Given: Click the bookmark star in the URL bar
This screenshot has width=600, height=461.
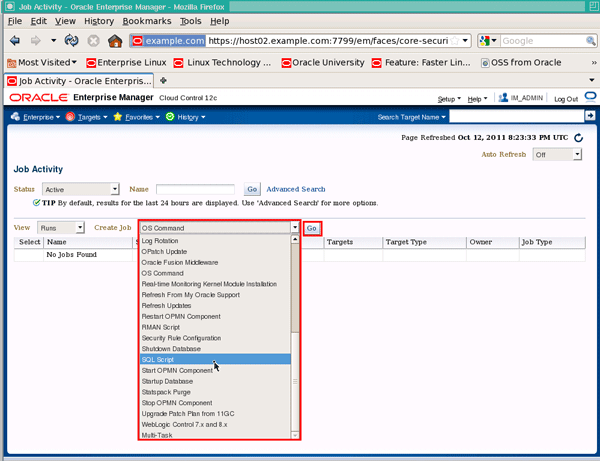Looking at the screenshot, I should pos(455,41).
